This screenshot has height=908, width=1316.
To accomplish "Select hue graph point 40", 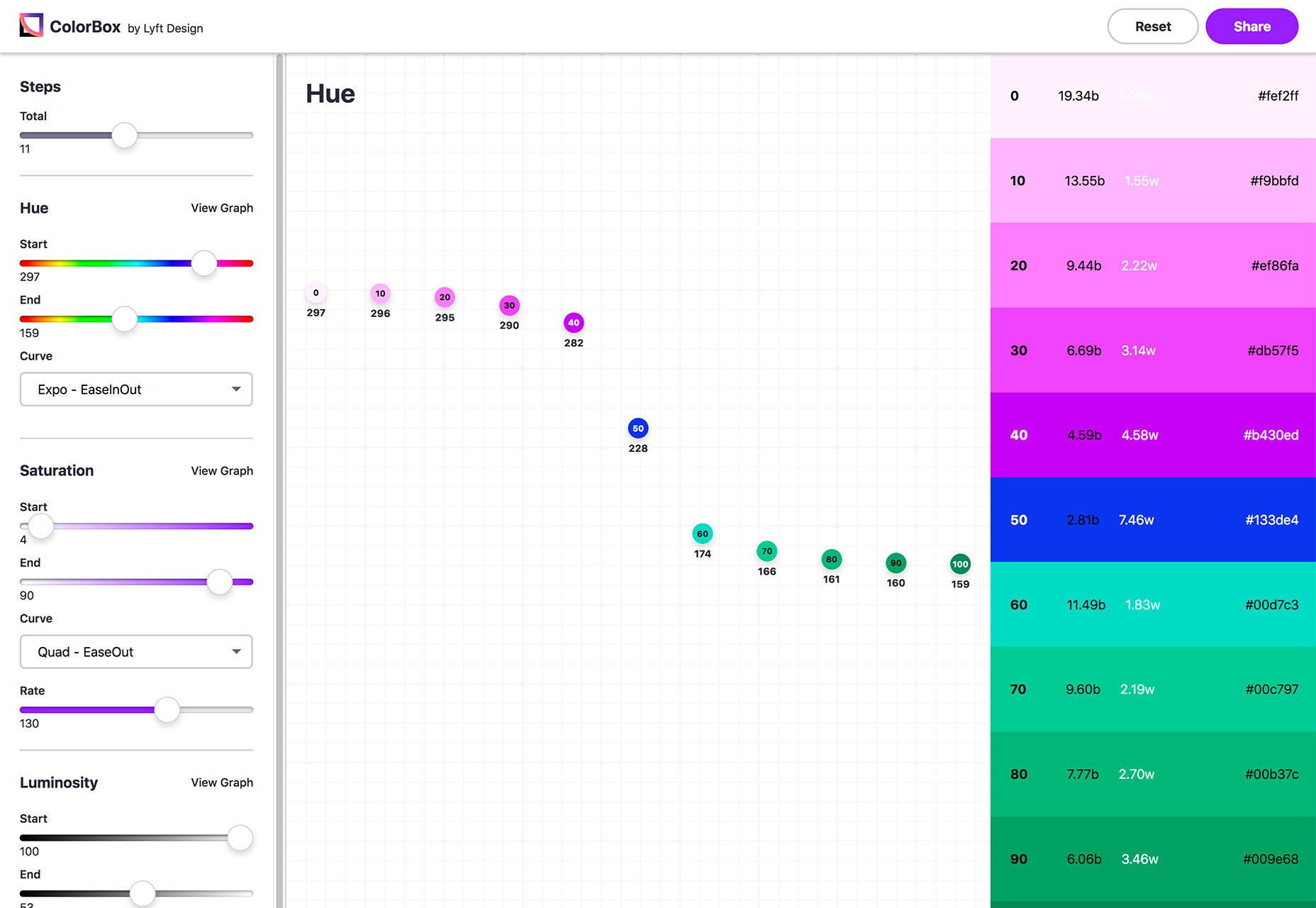I will [x=574, y=323].
